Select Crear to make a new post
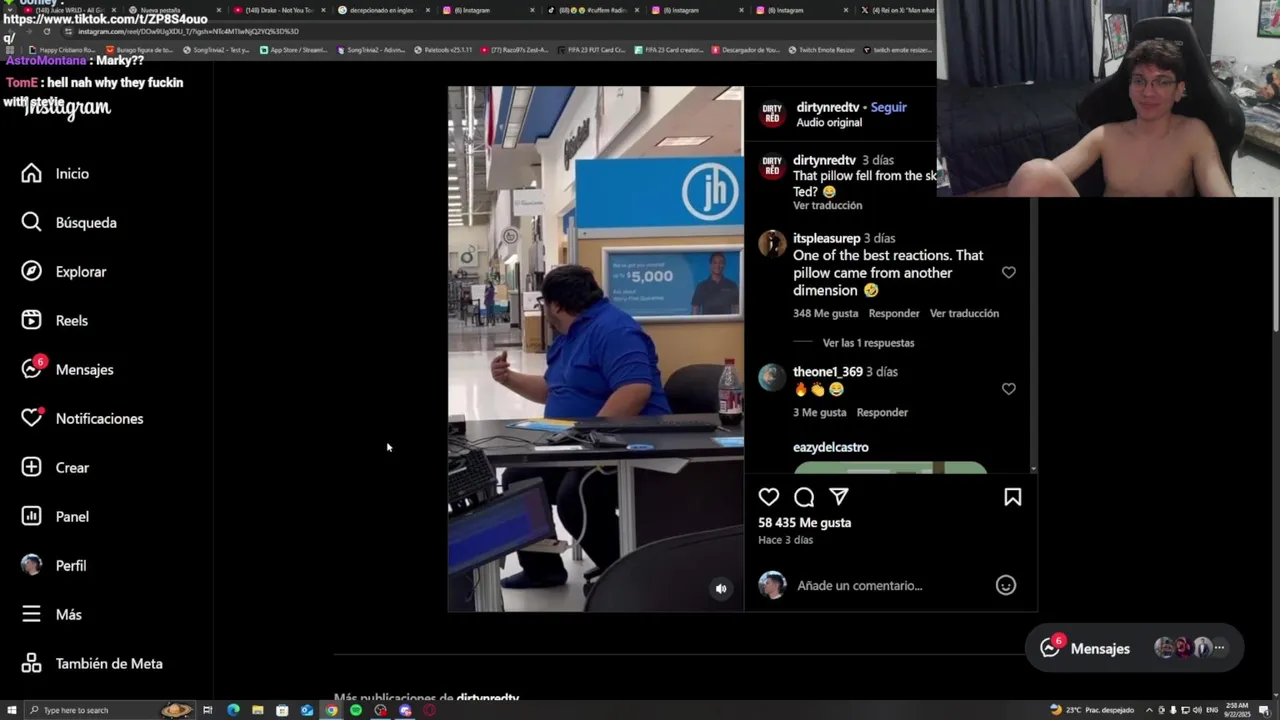Image resolution: width=1280 pixels, height=720 pixels. click(56, 468)
